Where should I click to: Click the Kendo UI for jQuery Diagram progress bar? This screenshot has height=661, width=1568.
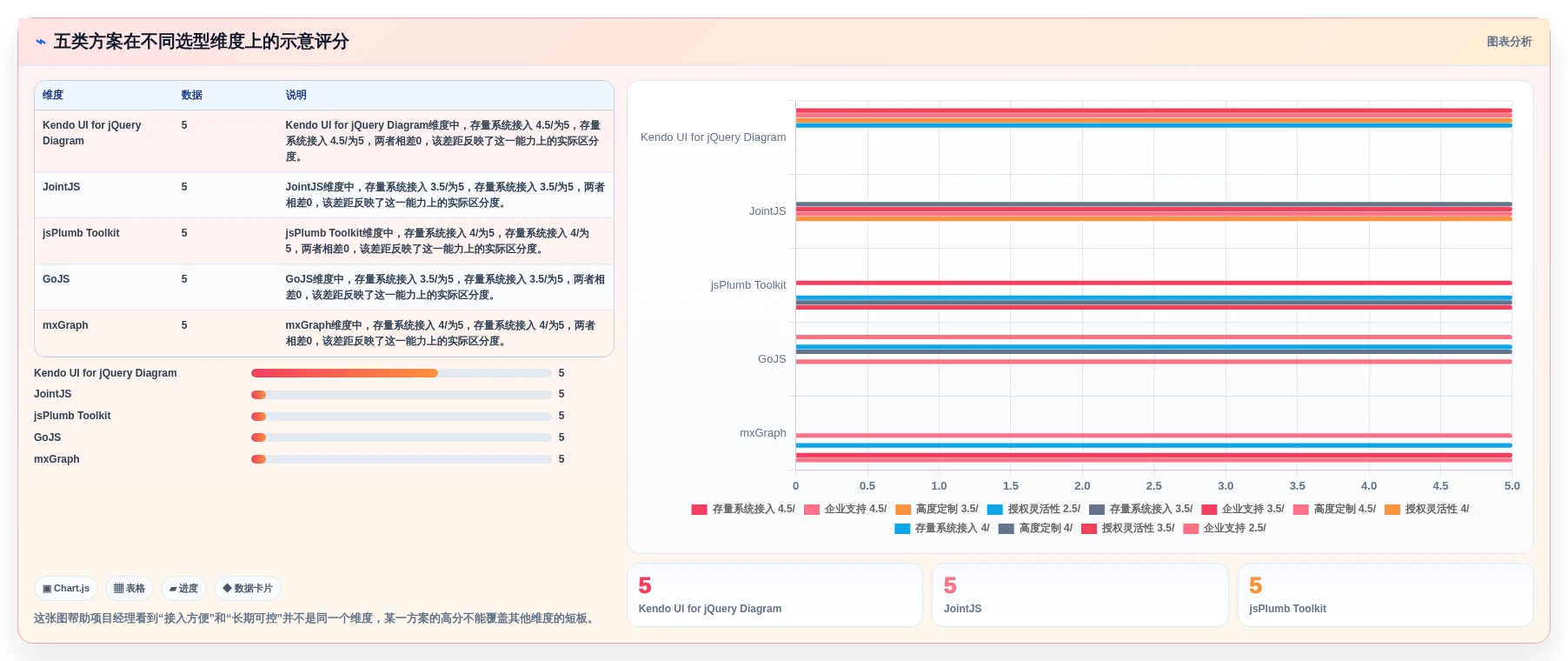pyautogui.click(x=402, y=373)
